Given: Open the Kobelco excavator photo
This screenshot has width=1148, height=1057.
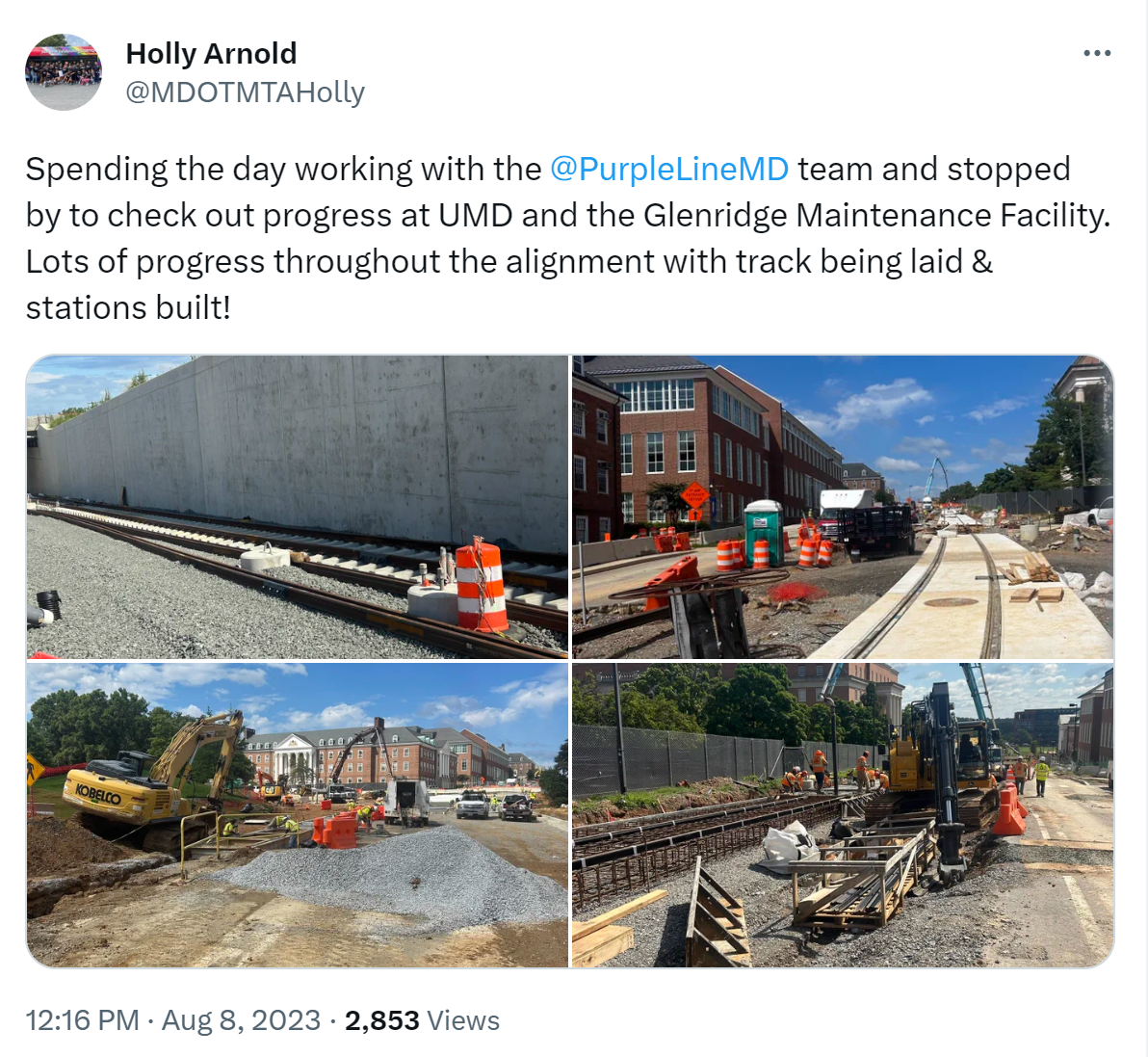Looking at the screenshot, I should click(298, 814).
